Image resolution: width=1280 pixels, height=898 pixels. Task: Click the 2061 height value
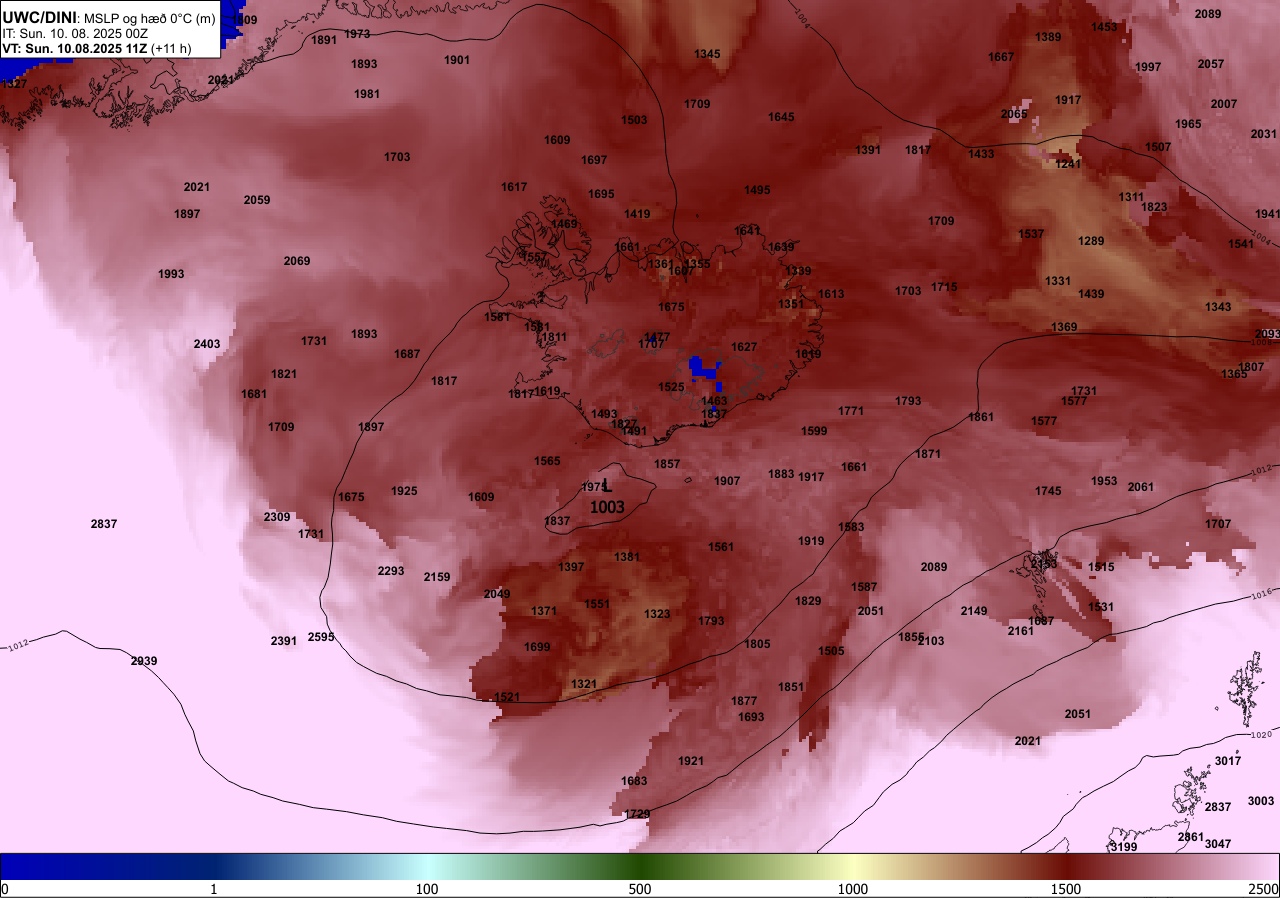(x=1141, y=487)
